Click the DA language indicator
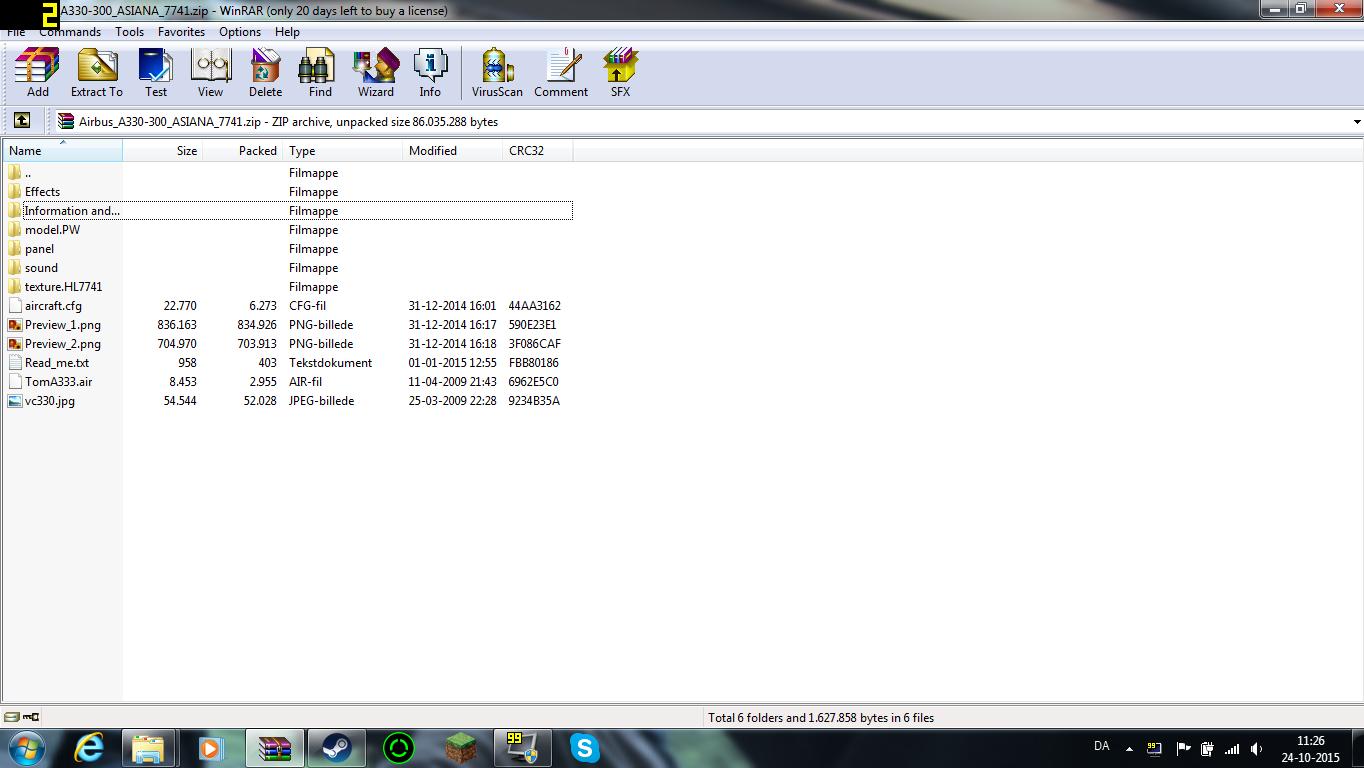Screen dimensions: 1364x768 [x=1101, y=746]
